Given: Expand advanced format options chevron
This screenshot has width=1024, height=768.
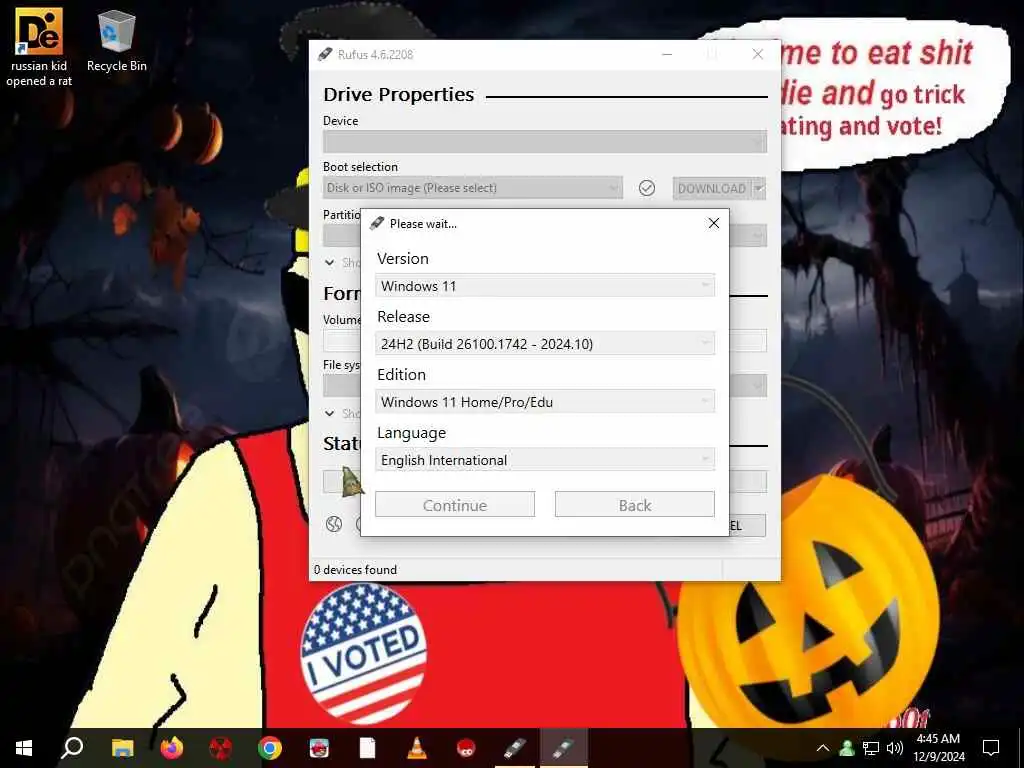Looking at the screenshot, I should click(330, 413).
